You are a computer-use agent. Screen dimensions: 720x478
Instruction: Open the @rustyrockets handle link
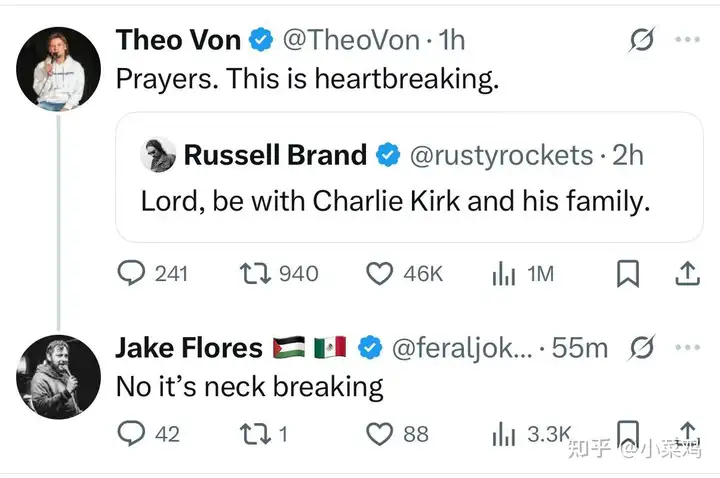tap(501, 155)
